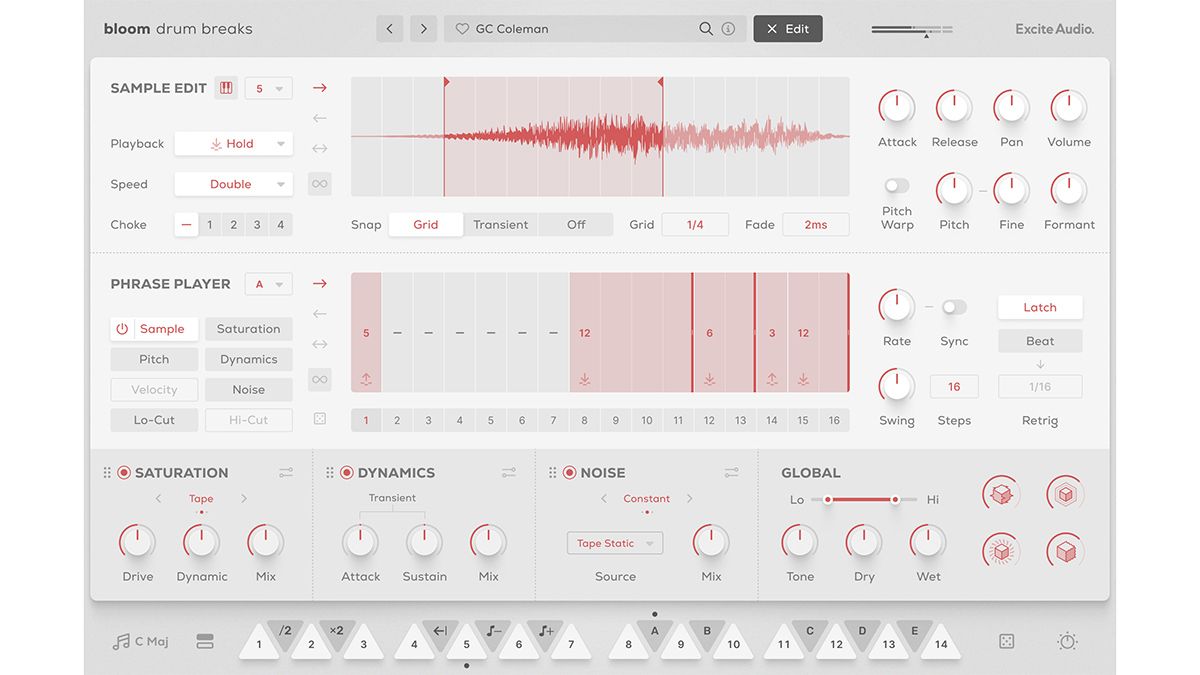Click the keyboard layout icon beside C Maj
Viewport: 1200px width, 675px height.
click(205, 642)
